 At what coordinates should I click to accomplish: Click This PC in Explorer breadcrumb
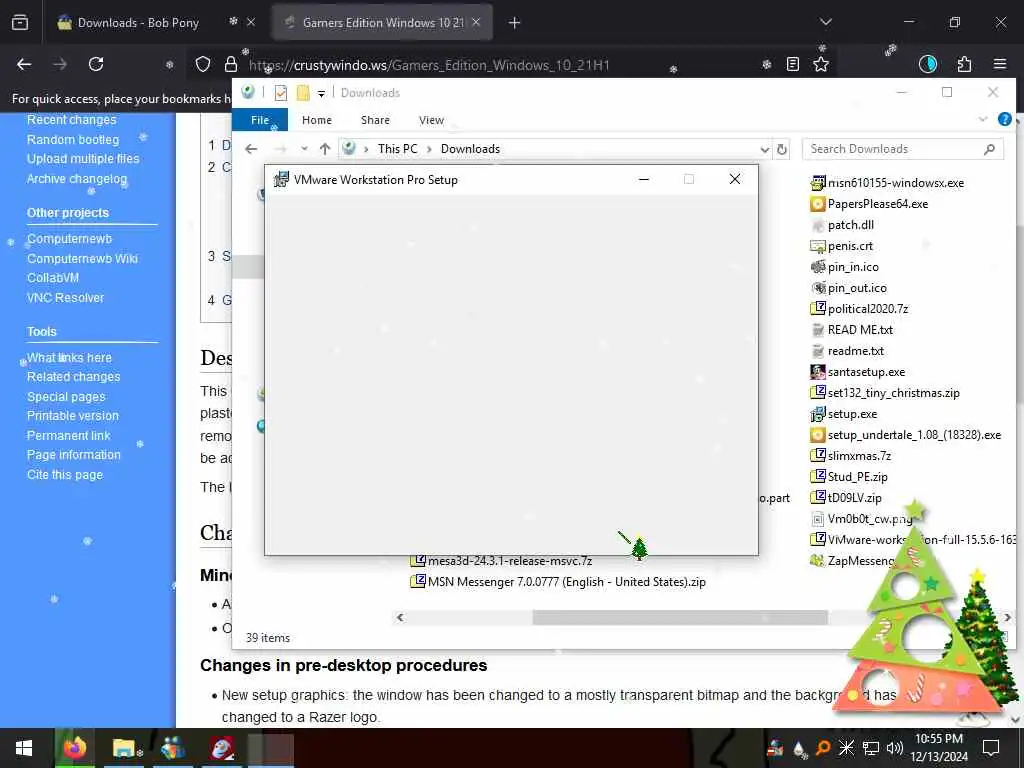point(397,149)
